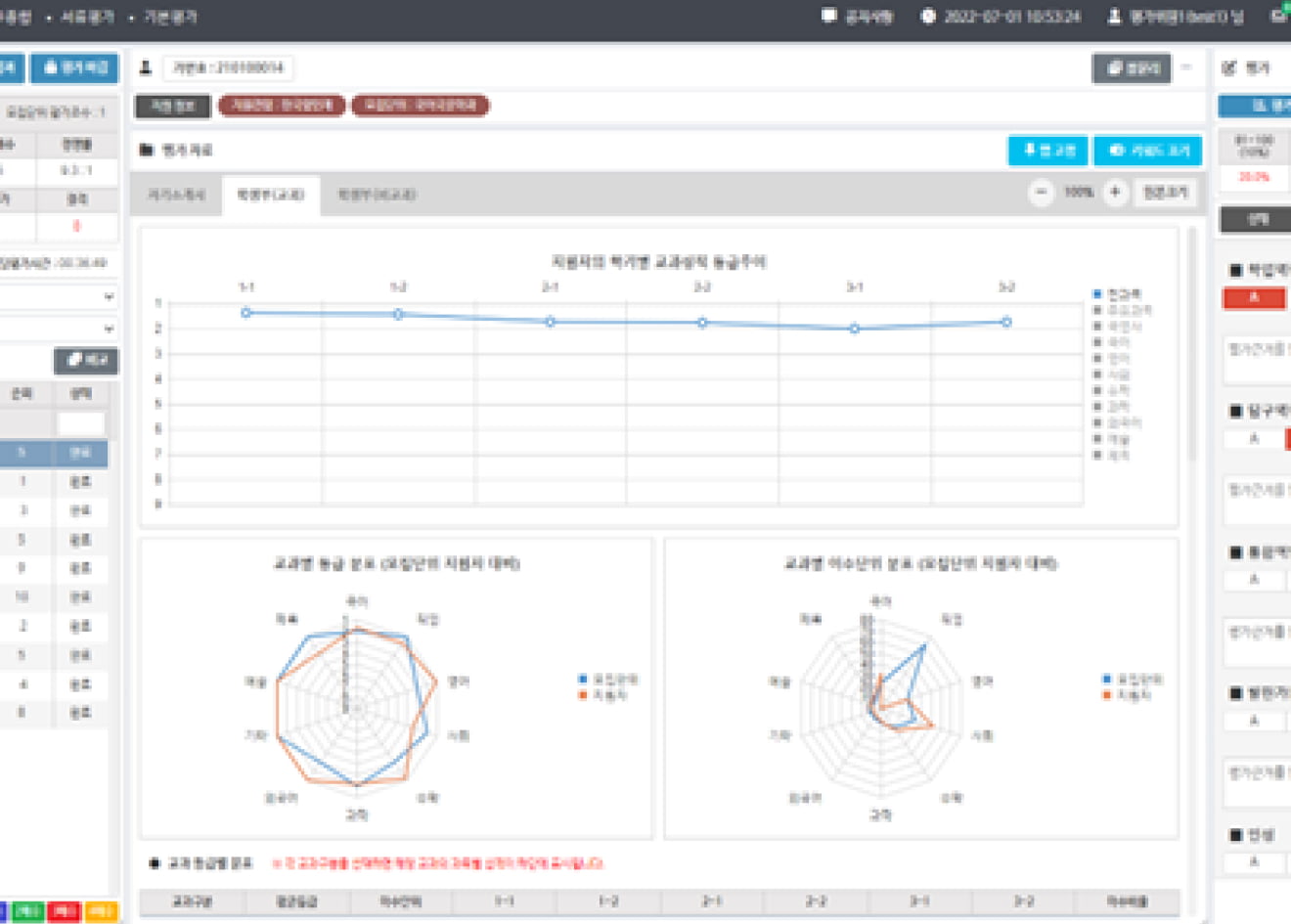This screenshot has width=1291, height=924.
Task: Switch to the first tab left of the active tab
Action: pyautogui.click(x=177, y=195)
